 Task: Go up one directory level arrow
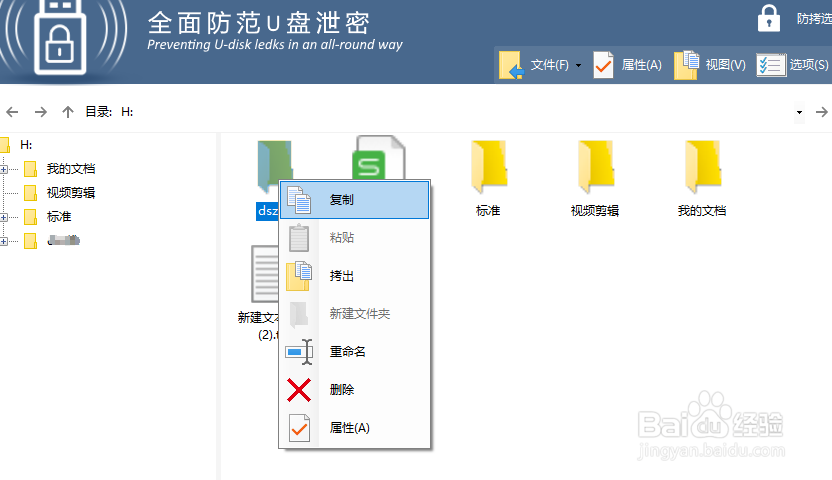coord(67,112)
